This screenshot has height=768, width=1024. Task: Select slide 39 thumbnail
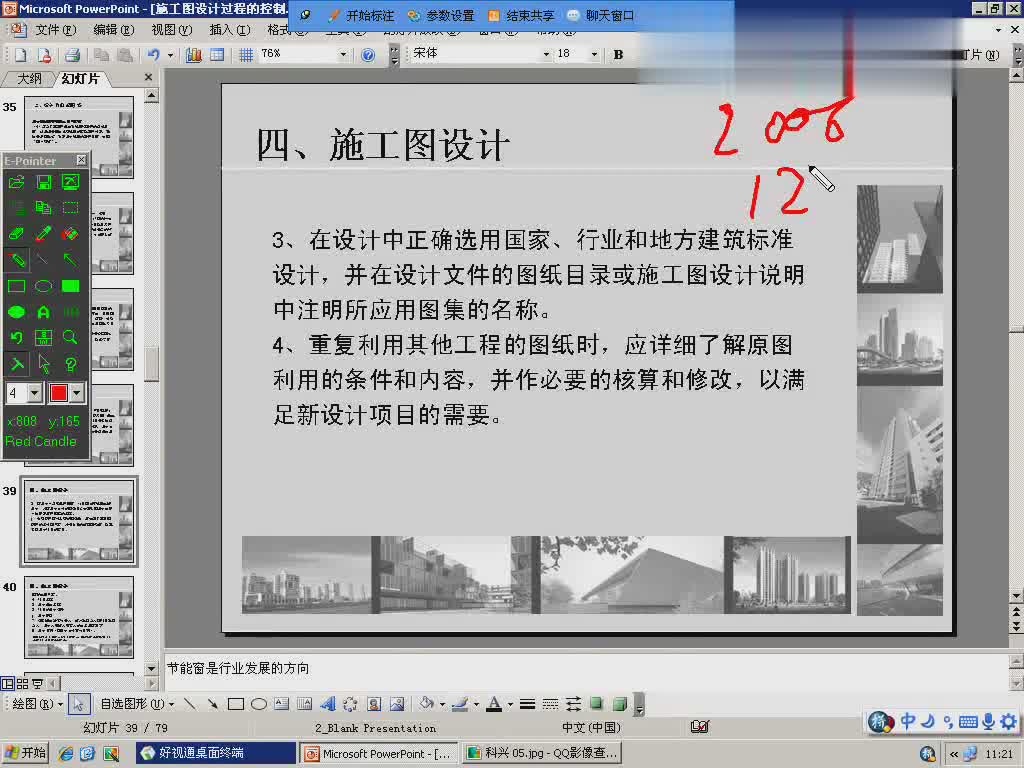pos(79,521)
